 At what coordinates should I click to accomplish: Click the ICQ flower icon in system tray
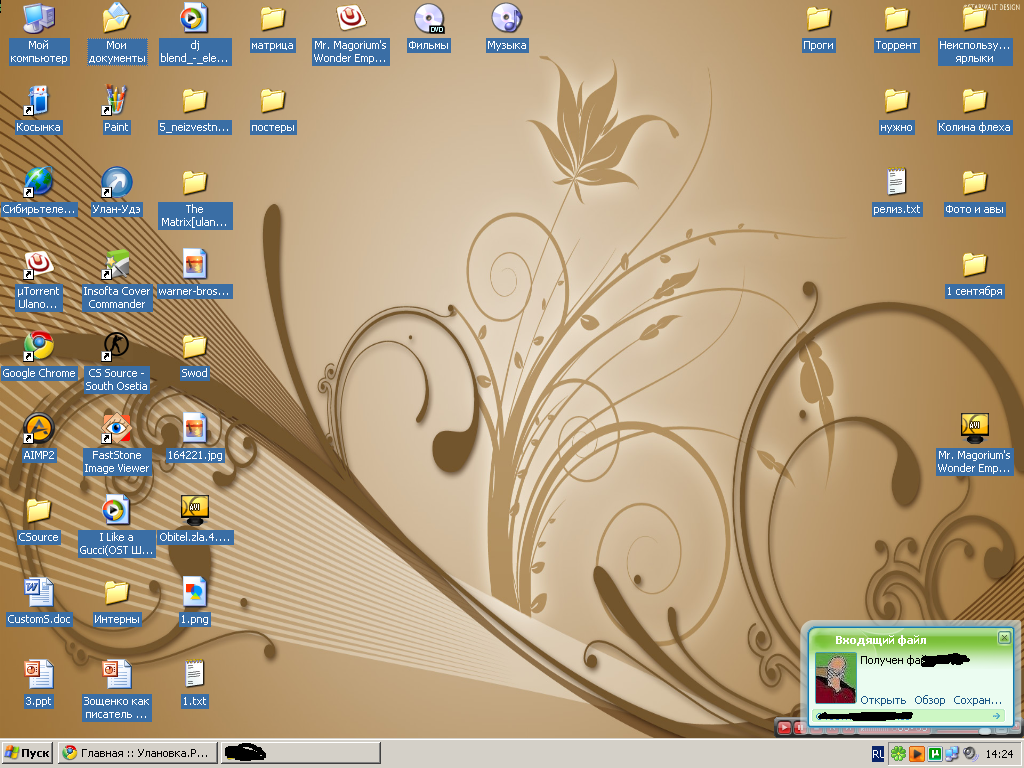[898, 754]
